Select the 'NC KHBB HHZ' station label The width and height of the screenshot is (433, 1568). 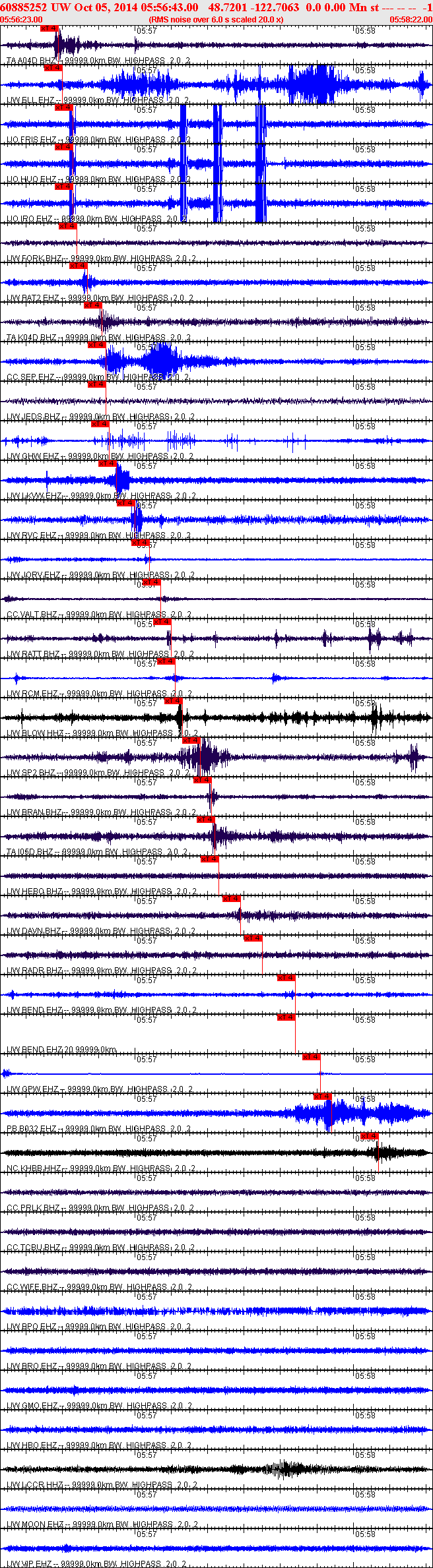(34, 1168)
